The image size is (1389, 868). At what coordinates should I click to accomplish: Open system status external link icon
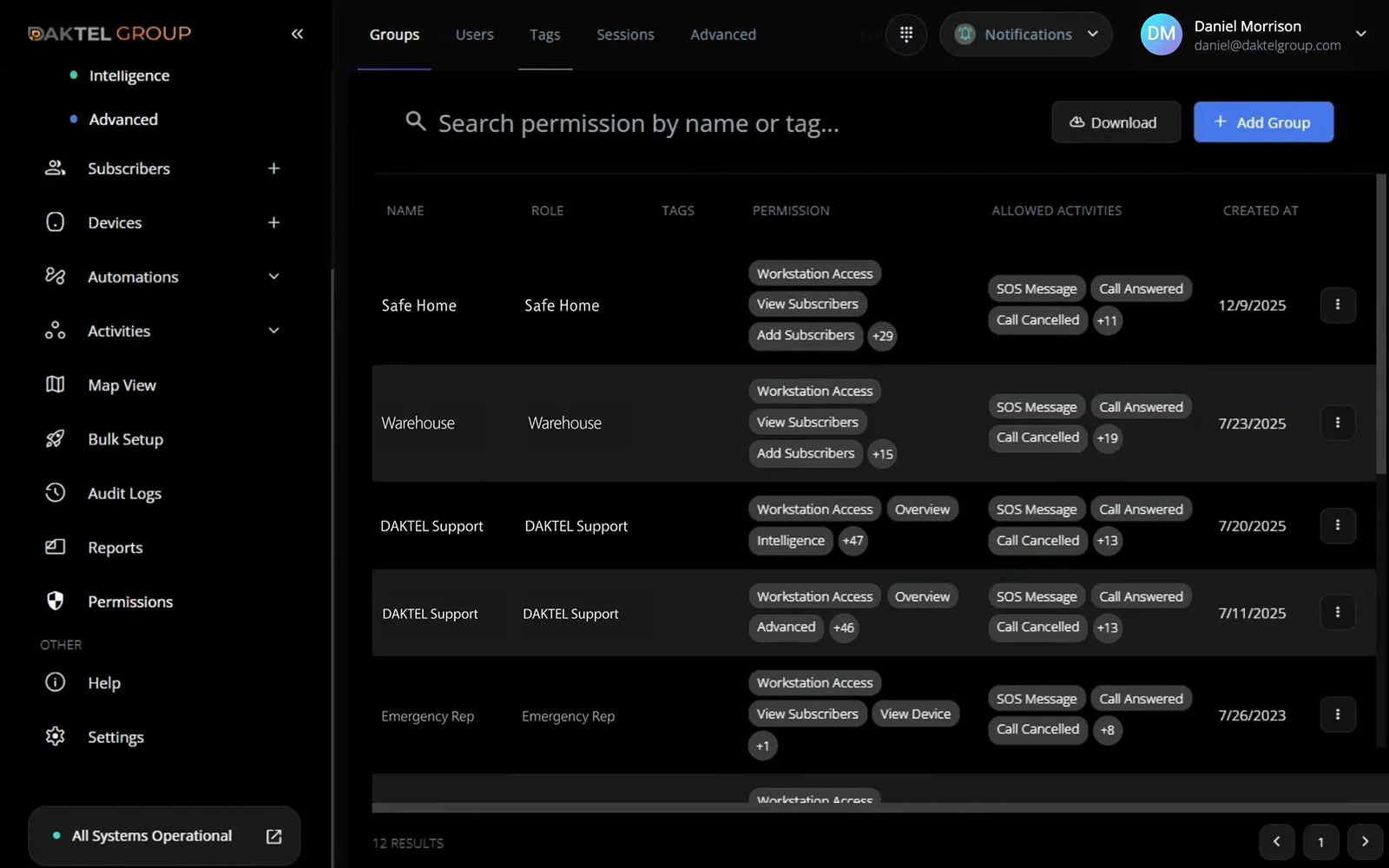273,836
